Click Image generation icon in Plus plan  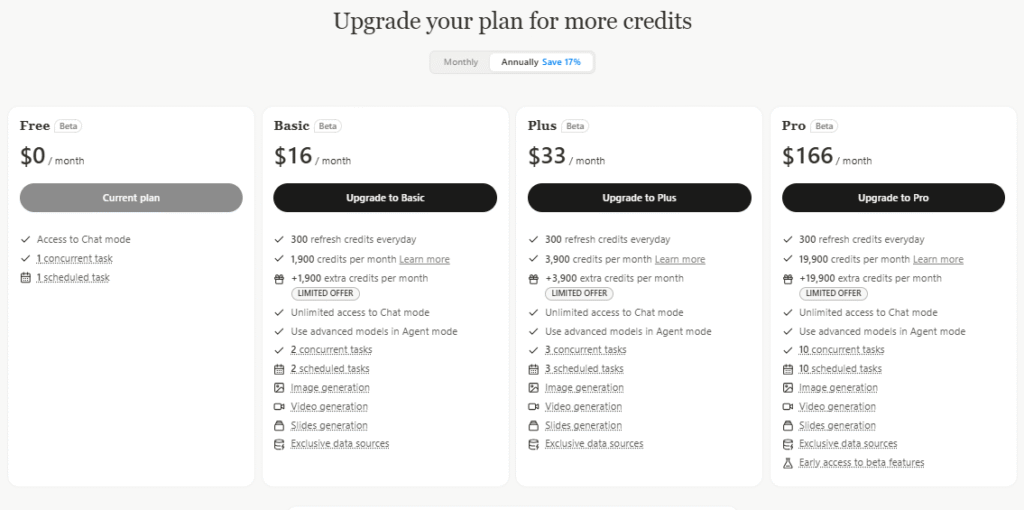tap(534, 388)
